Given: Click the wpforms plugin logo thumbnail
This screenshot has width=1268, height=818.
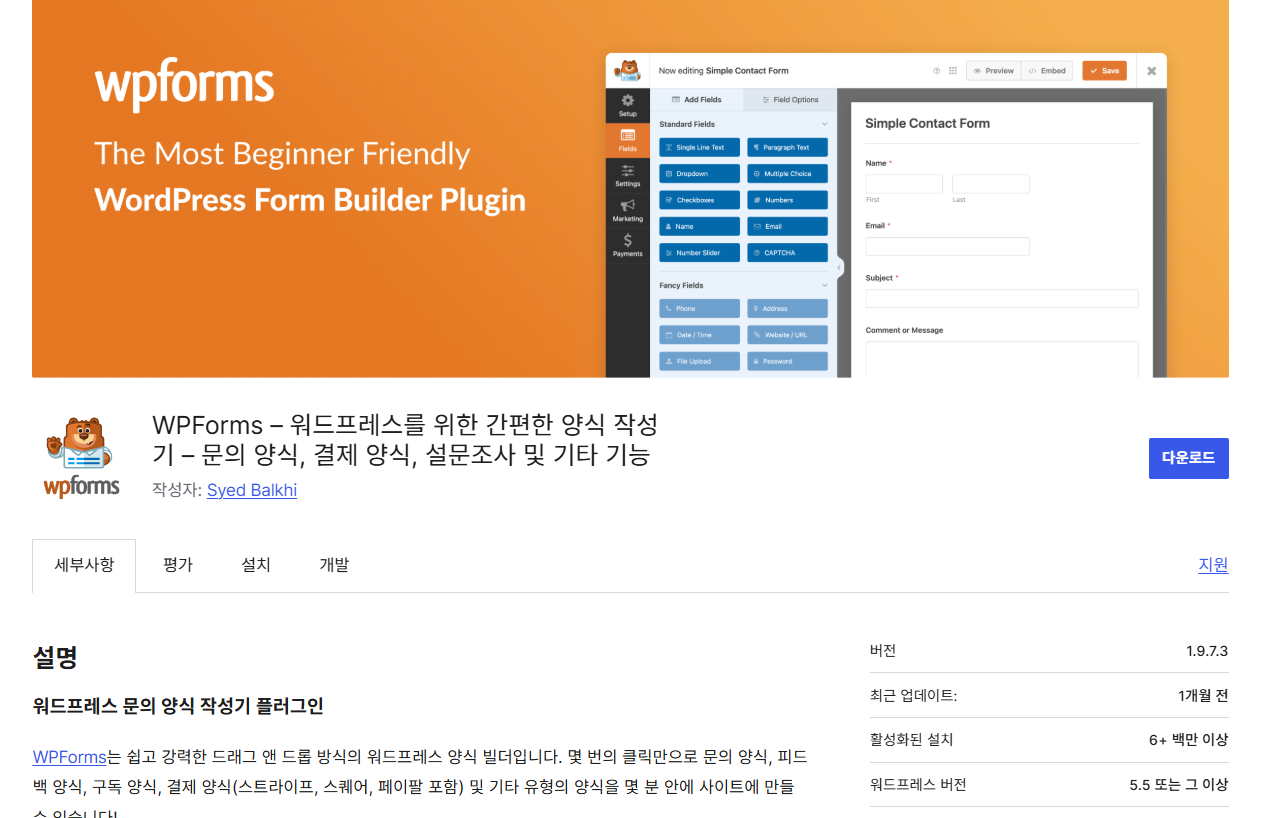Looking at the screenshot, I should pyautogui.click(x=82, y=457).
